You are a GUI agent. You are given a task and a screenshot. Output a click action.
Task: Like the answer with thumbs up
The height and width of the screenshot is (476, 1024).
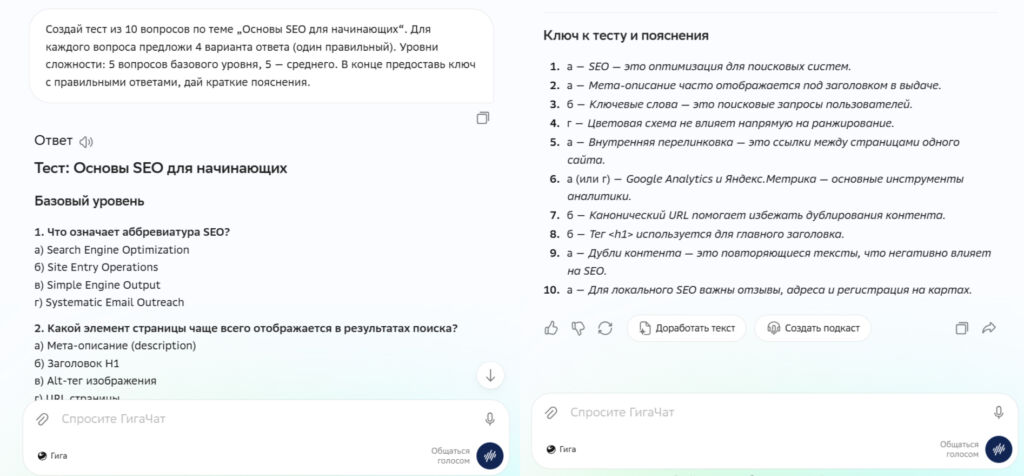pos(551,328)
